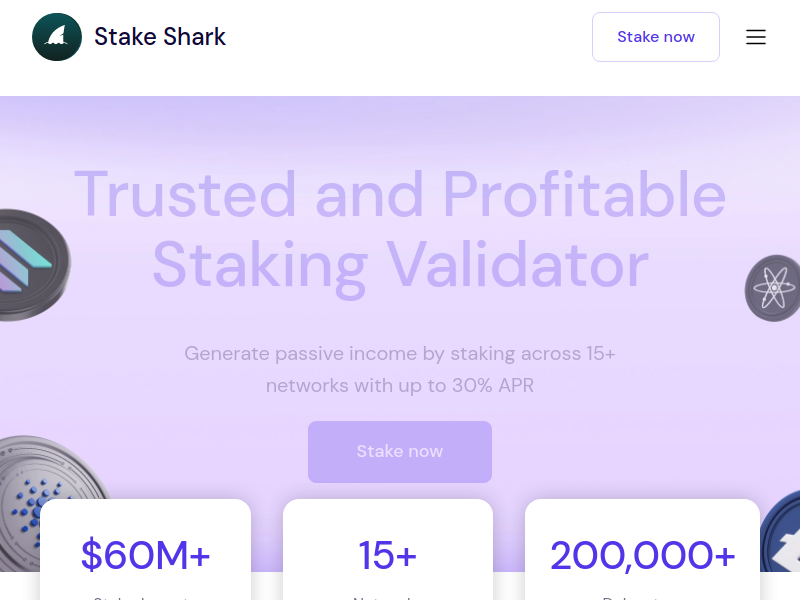Click the Staking Validator headline line

click(x=400, y=265)
